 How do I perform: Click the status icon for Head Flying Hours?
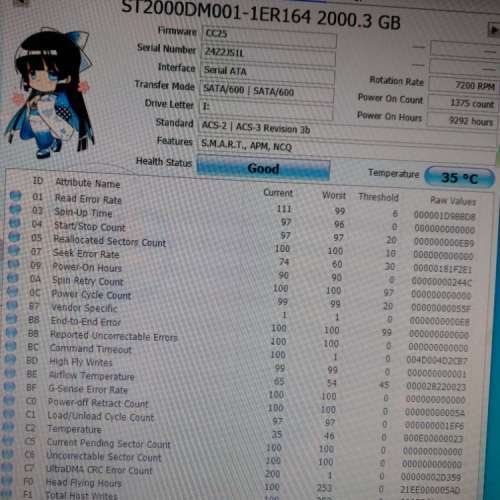[7, 481]
